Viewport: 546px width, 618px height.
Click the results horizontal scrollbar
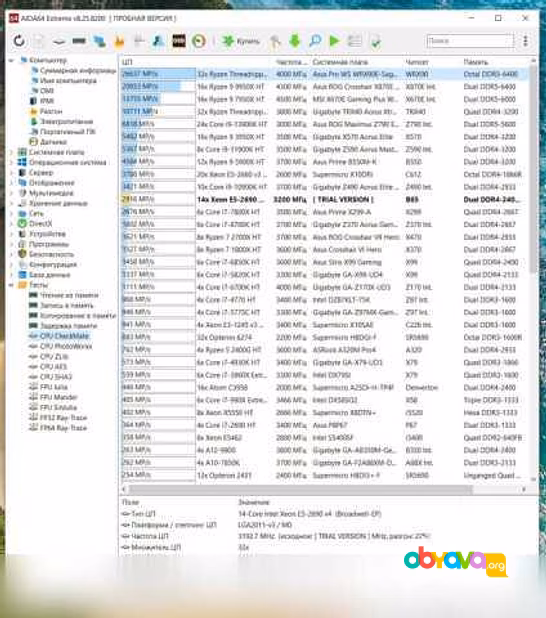click(x=300, y=489)
